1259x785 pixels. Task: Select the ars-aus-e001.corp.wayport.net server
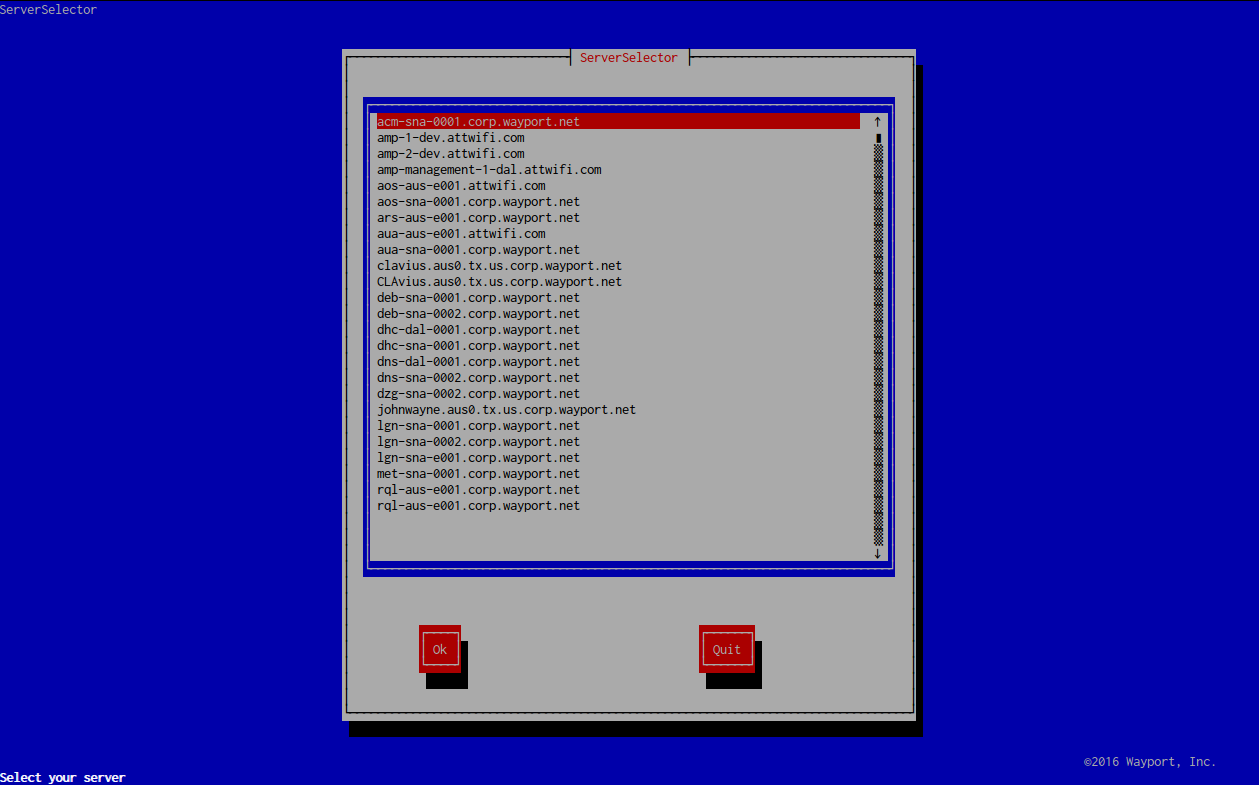pos(478,218)
